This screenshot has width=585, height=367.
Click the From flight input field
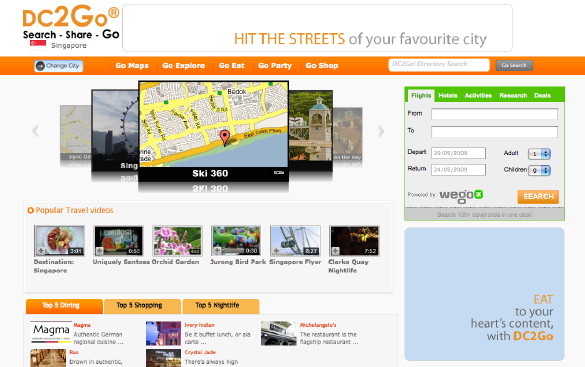[494, 114]
